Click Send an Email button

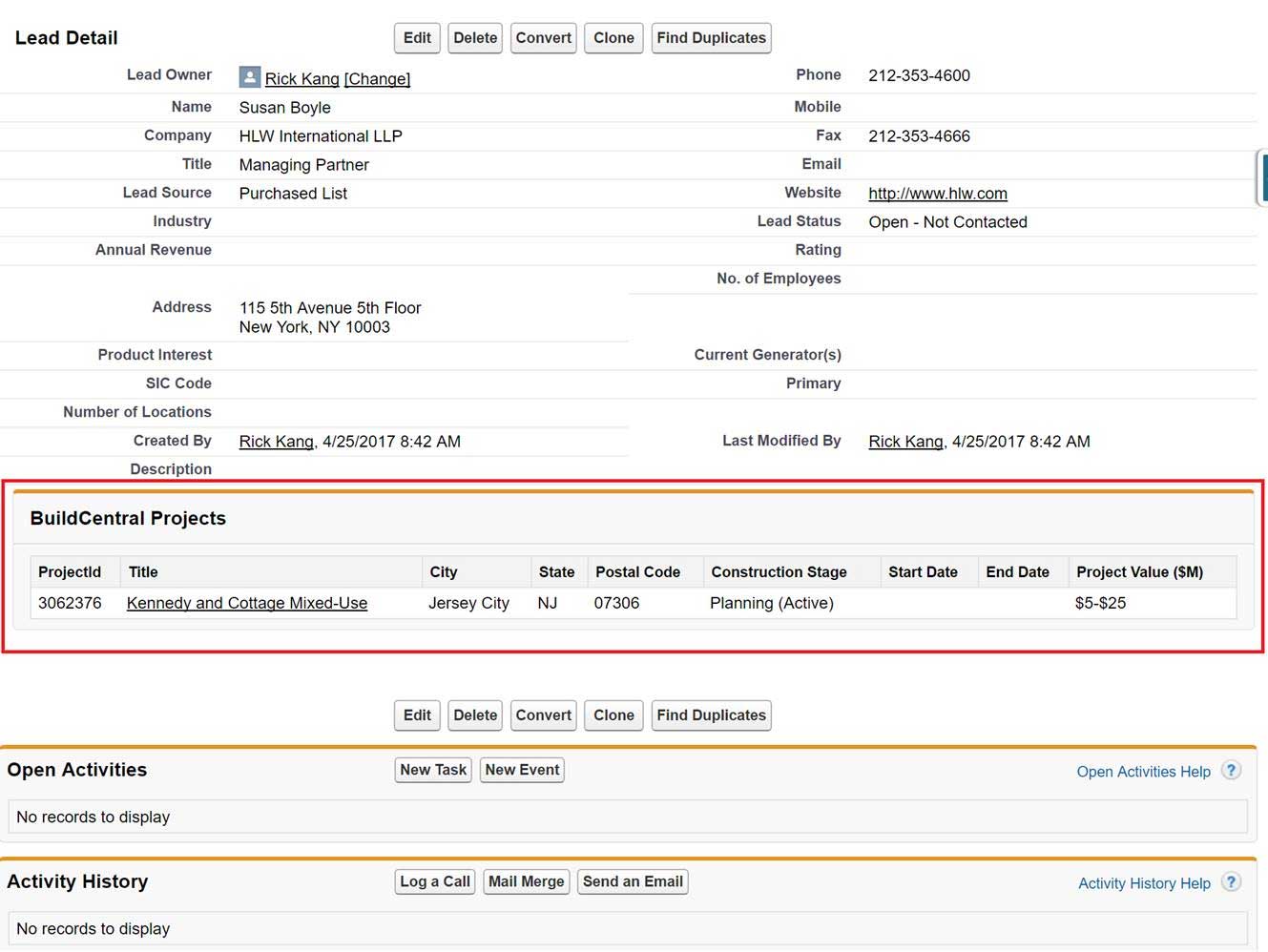(x=633, y=881)
